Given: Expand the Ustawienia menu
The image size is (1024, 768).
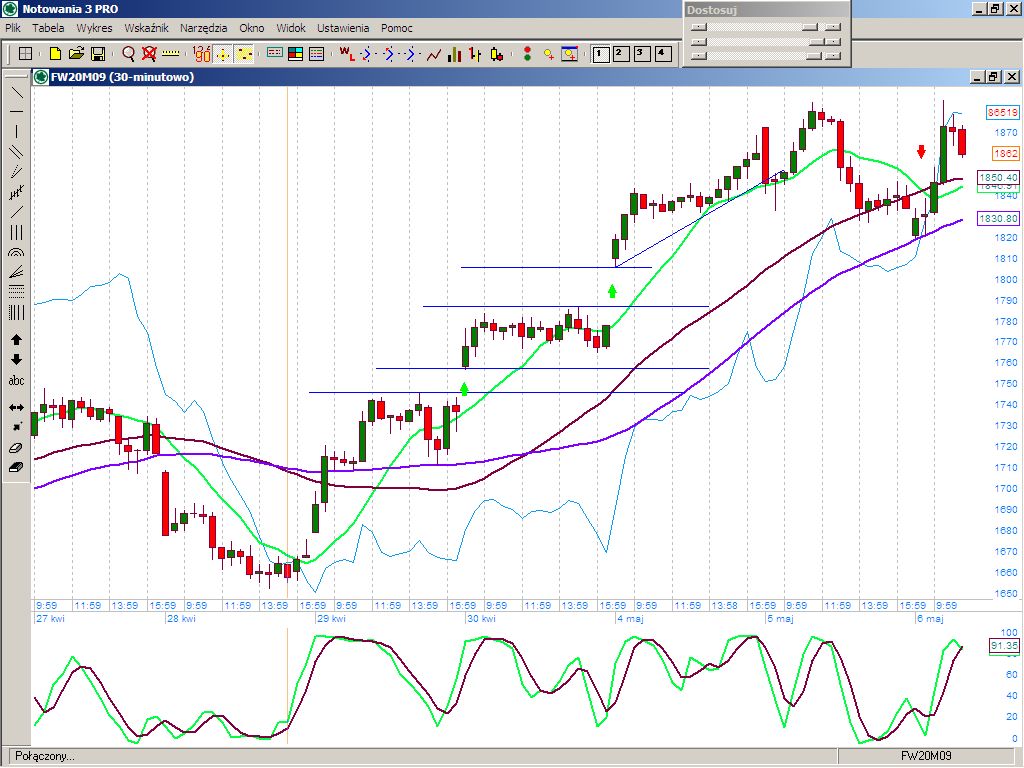Looking at the screenshot, I should (342, 28).
